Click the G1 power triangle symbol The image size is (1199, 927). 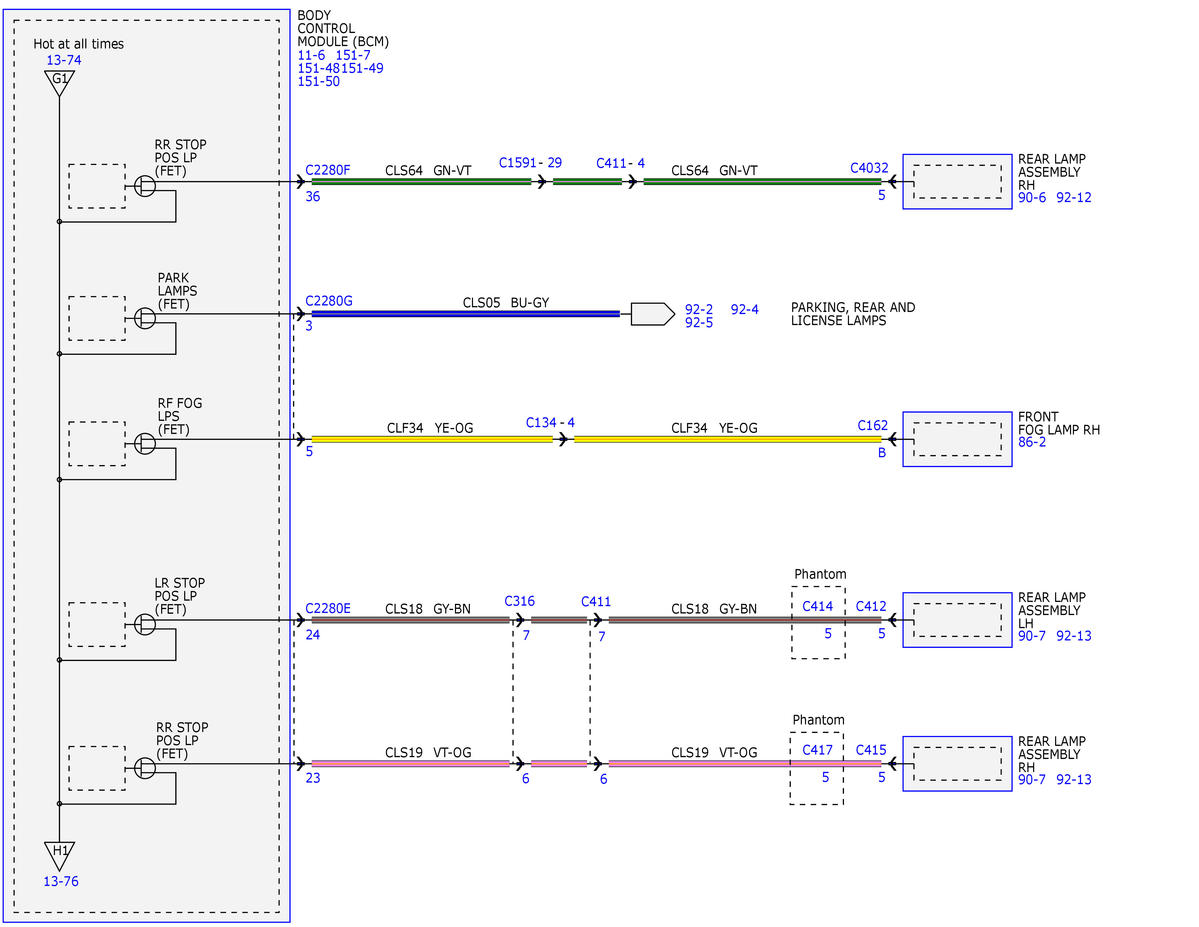pyautogui.click(x=59, y=82)
